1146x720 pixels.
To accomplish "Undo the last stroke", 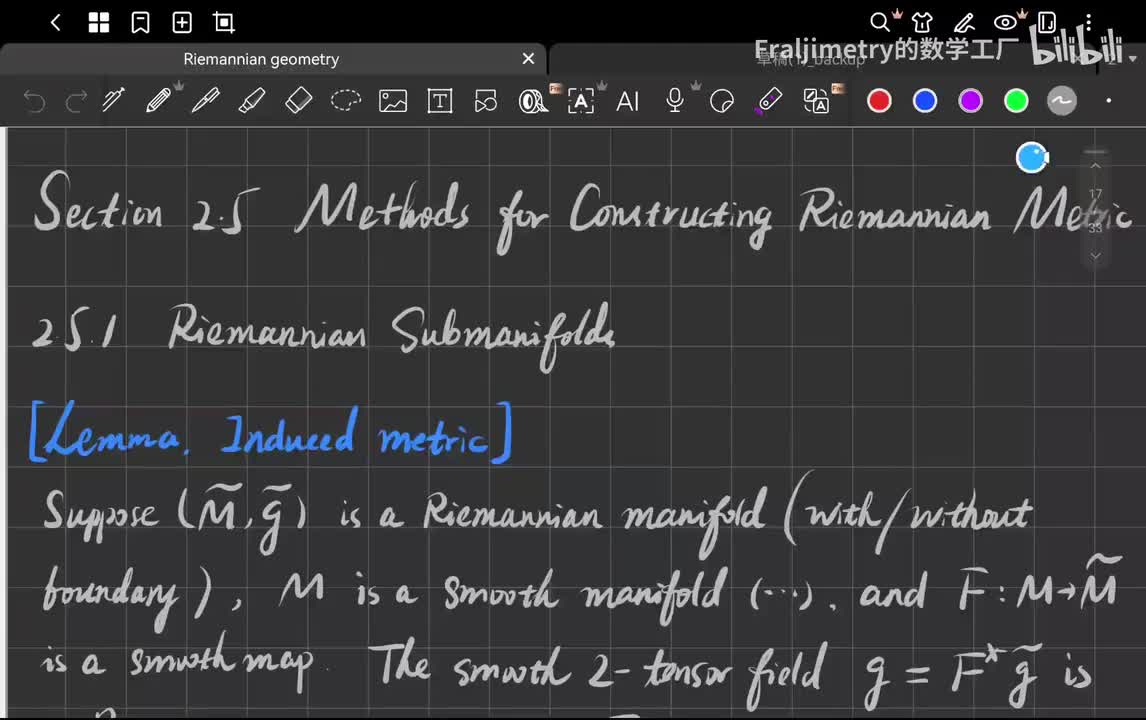I will pyautogui.click(x=34, y=101).
